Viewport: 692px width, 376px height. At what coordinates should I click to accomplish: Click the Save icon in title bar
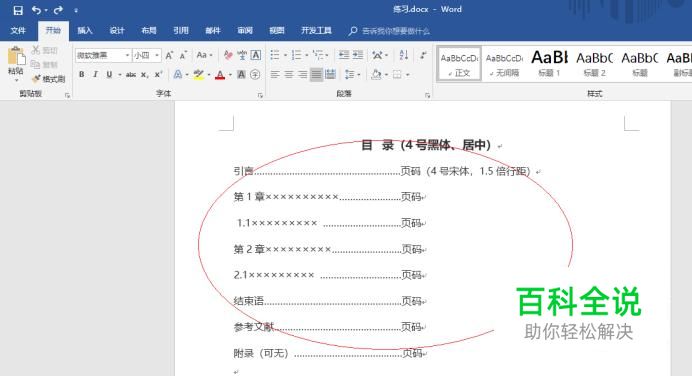pyautogui.click(x=18, y=10)
